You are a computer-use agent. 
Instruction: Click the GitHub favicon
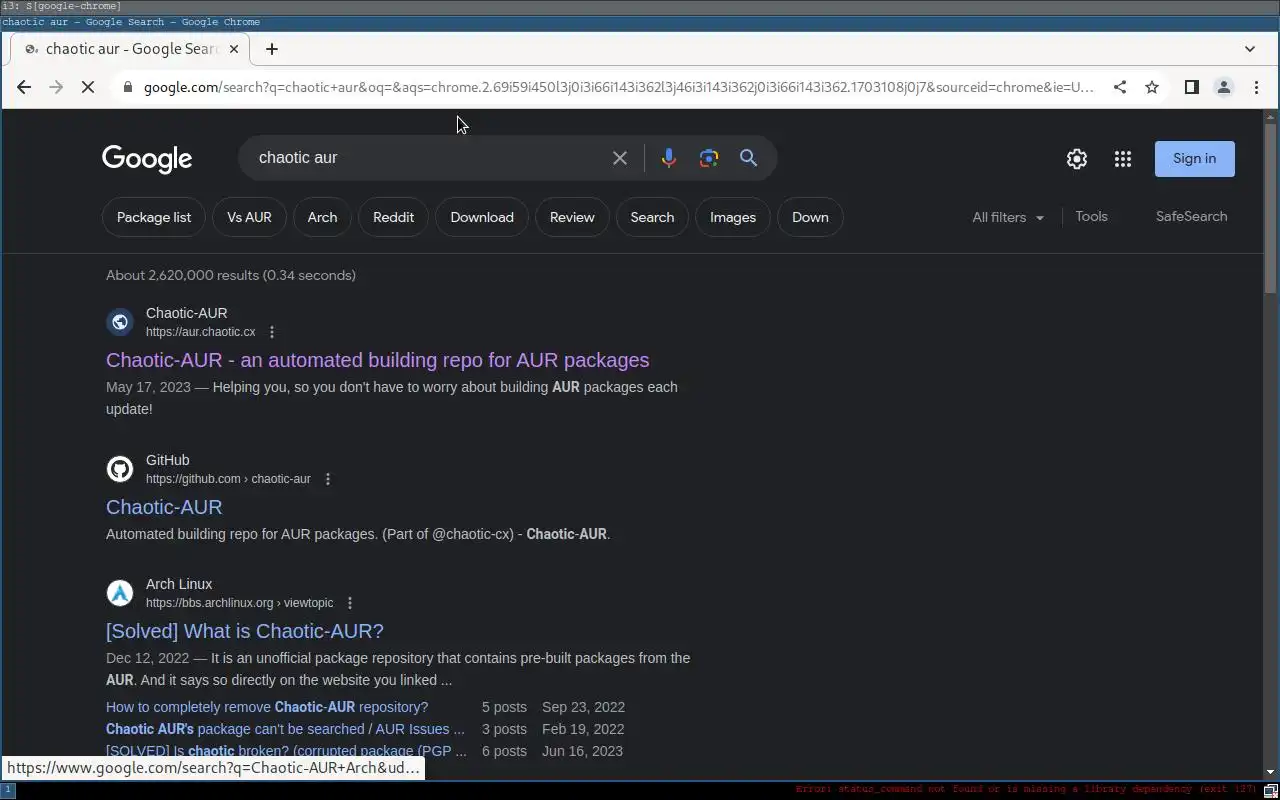pos(120,469)
